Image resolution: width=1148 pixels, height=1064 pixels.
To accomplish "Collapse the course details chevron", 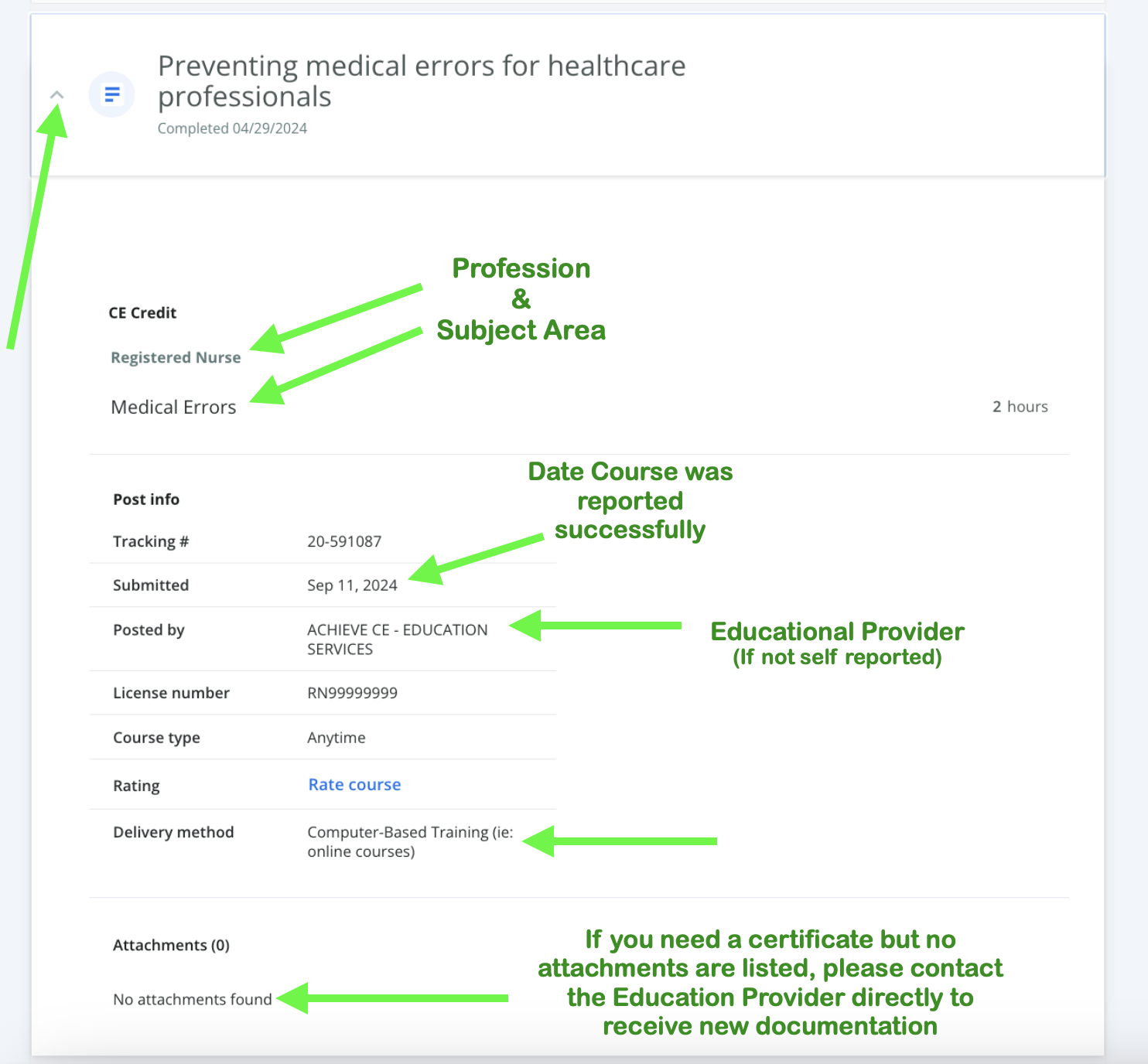I will pyautogui.click(x=56, y=95).
